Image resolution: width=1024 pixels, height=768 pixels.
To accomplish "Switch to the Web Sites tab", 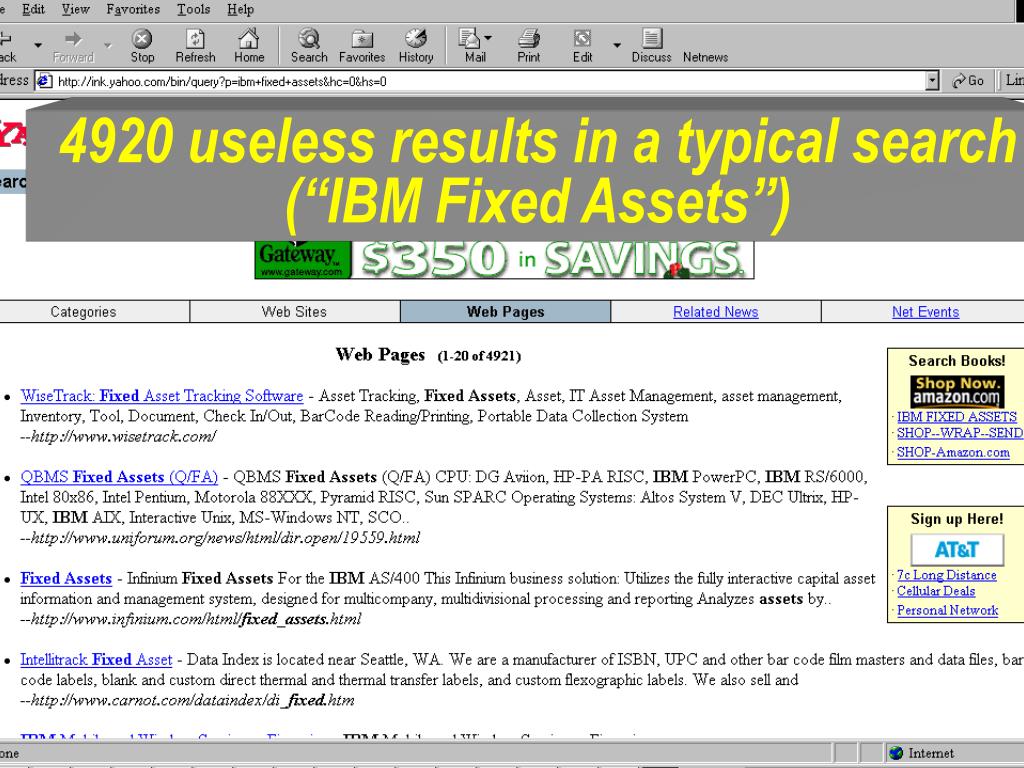I will pyautogui.click(x=295, y=312).
